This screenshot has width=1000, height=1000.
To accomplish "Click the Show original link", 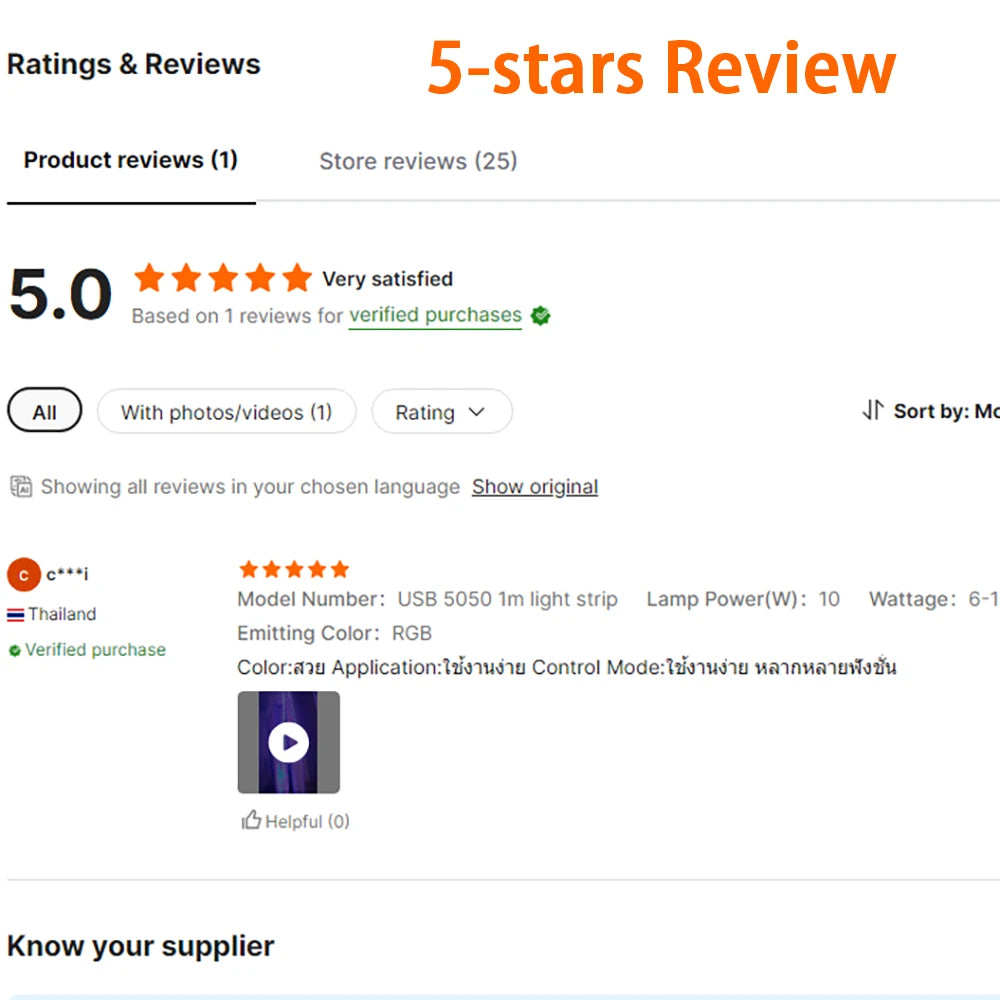I will click(x=535, y=487).
